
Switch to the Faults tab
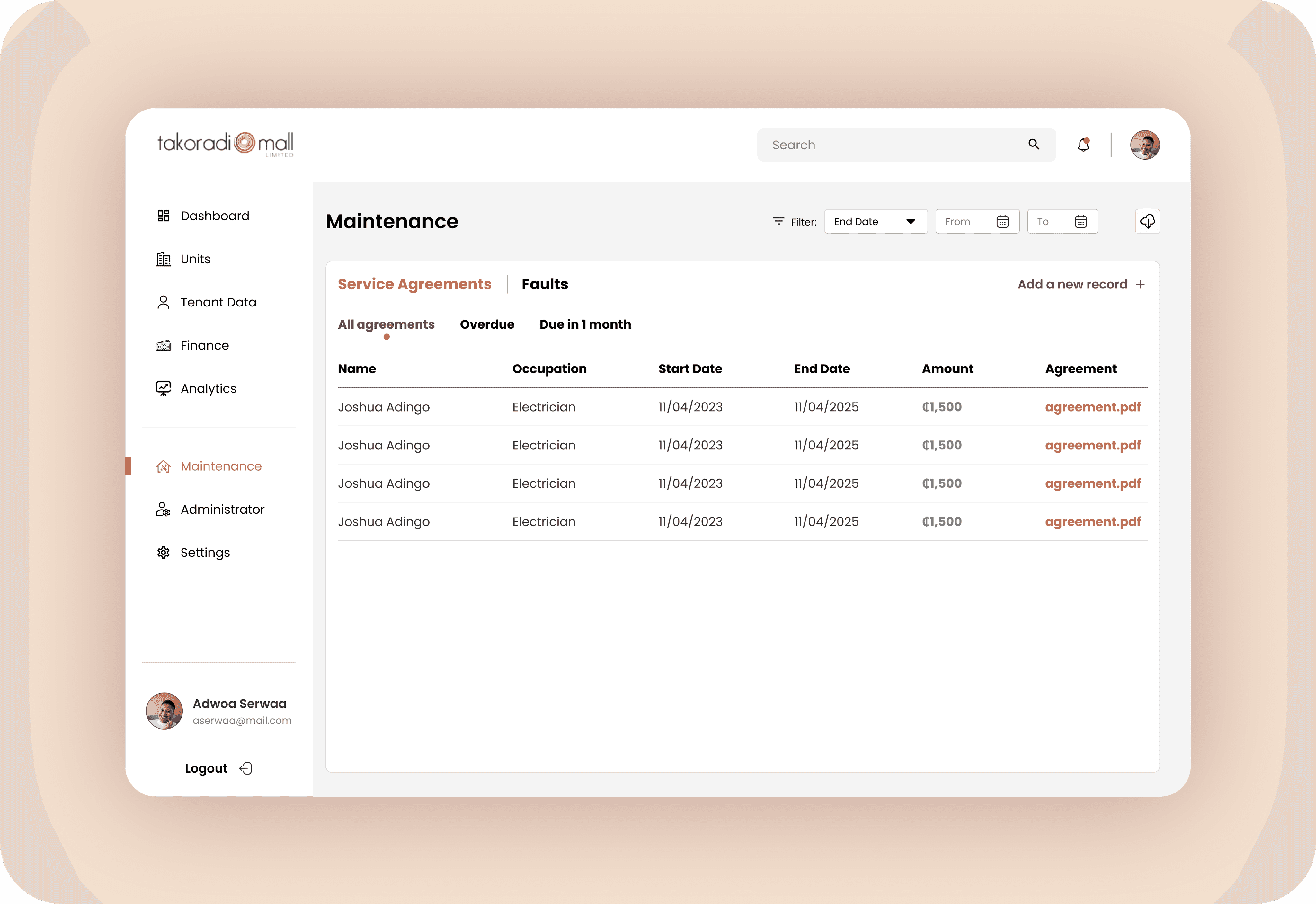coord(544,284)
